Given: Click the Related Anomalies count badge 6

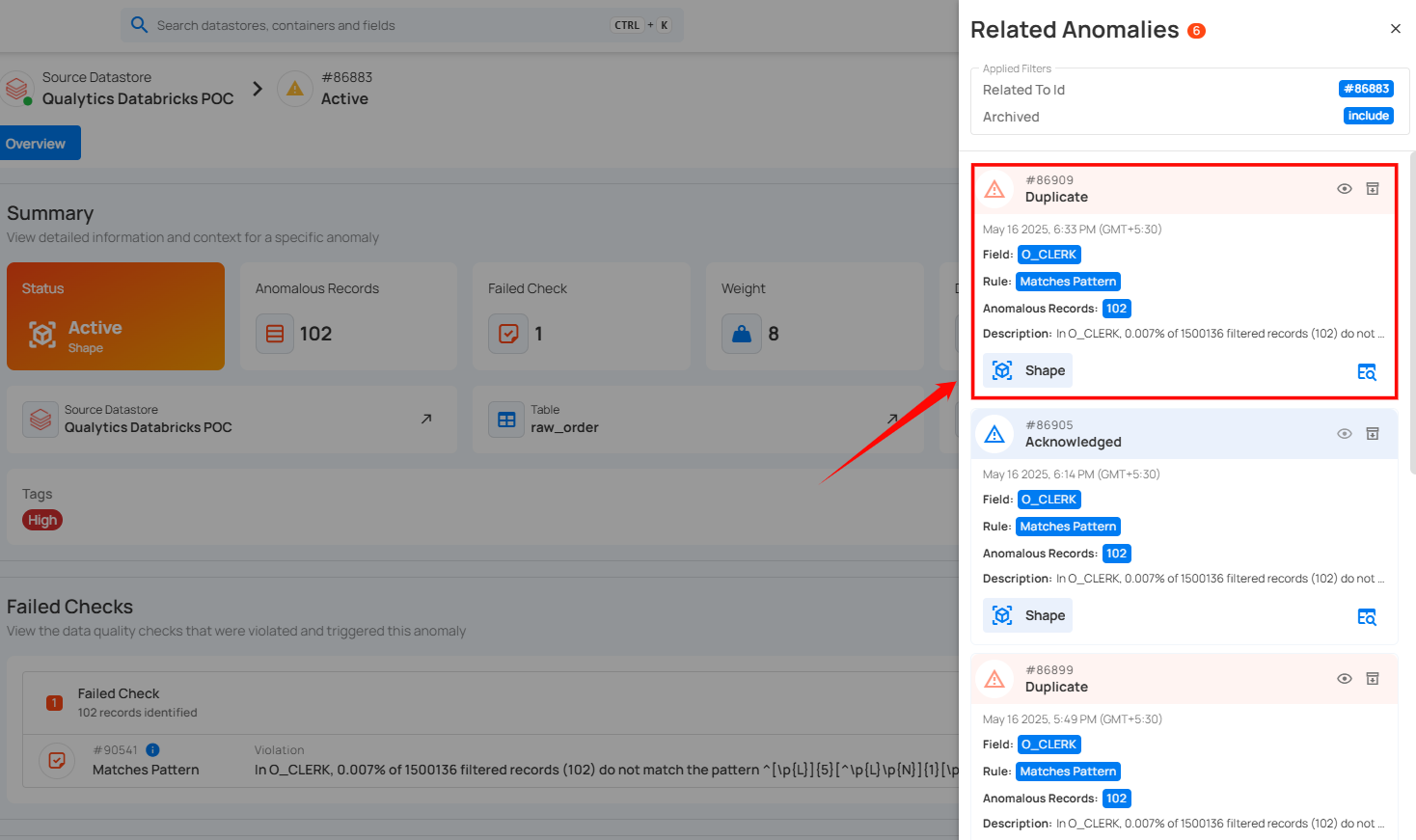Looking at the screenshot, I should click(x=1196, y=31).
